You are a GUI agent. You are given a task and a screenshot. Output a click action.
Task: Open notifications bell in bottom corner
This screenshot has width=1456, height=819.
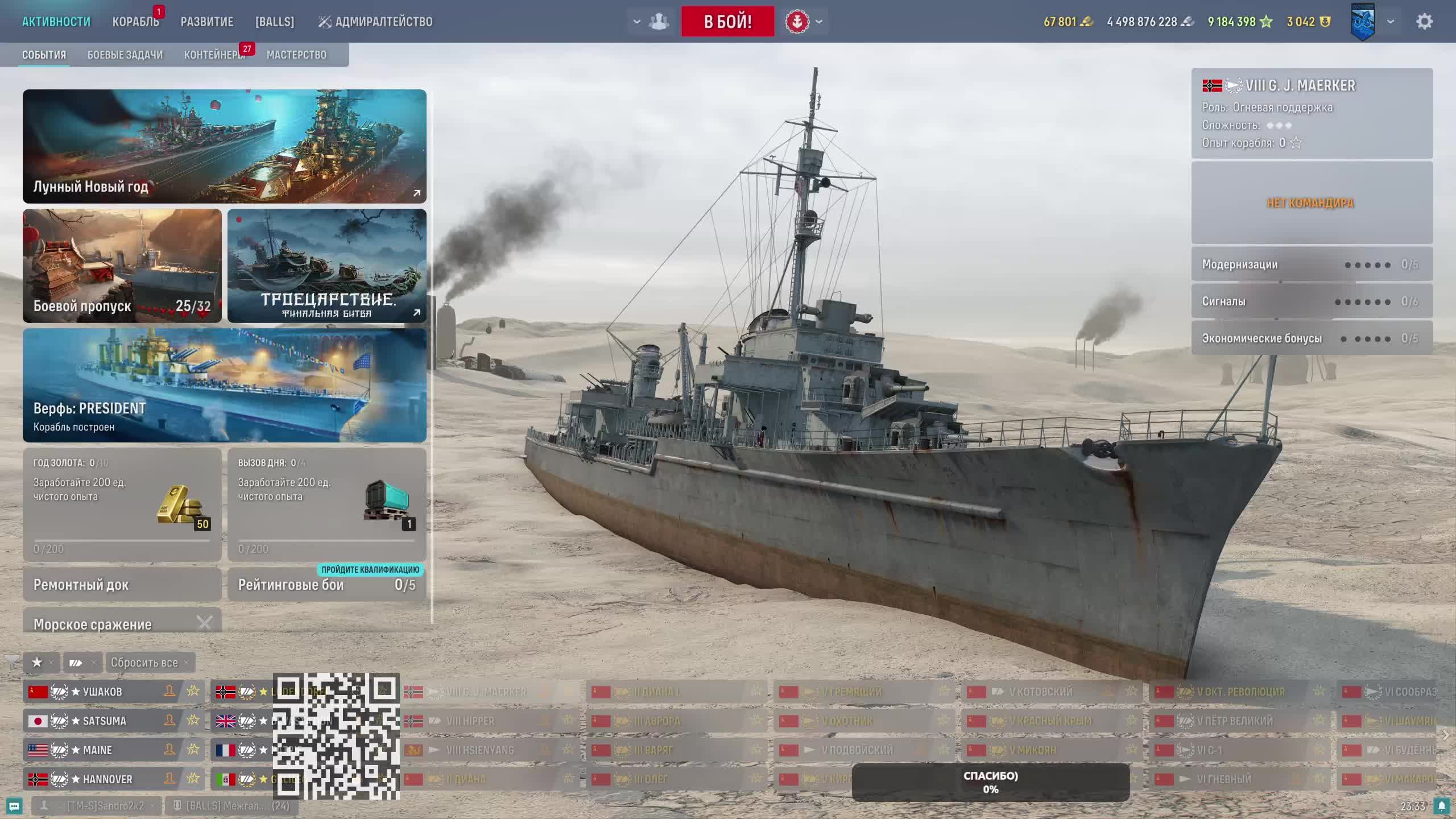point(1441,806)
